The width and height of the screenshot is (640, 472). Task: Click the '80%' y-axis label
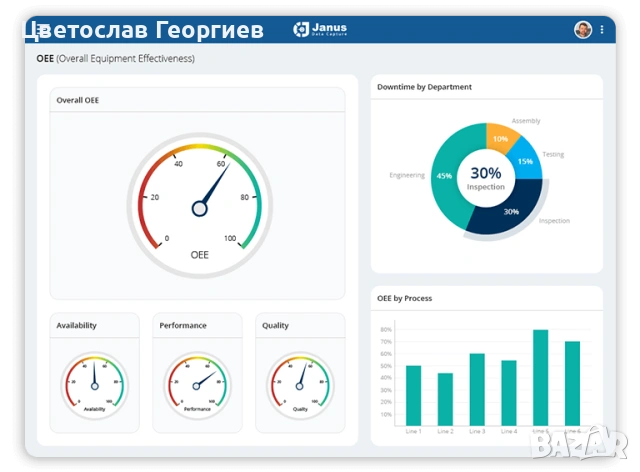tap(386, 330)
